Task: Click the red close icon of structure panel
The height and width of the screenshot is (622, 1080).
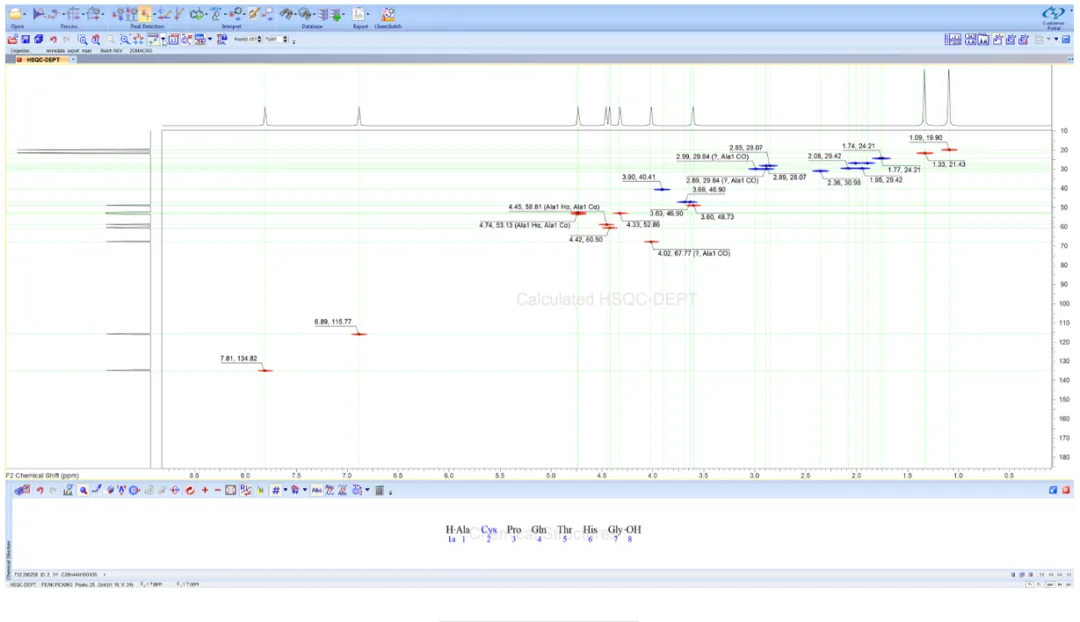Action: click(x=1066, y=490)
